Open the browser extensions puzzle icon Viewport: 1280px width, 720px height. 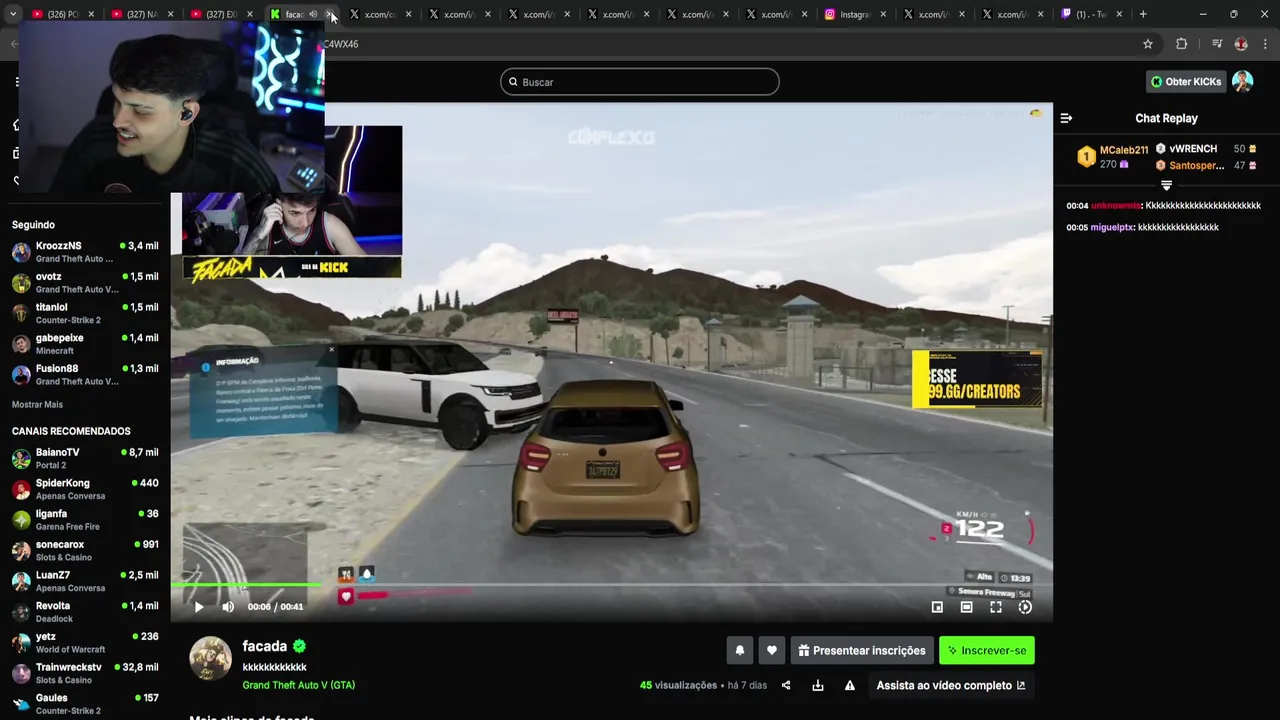coord(1181,44)
